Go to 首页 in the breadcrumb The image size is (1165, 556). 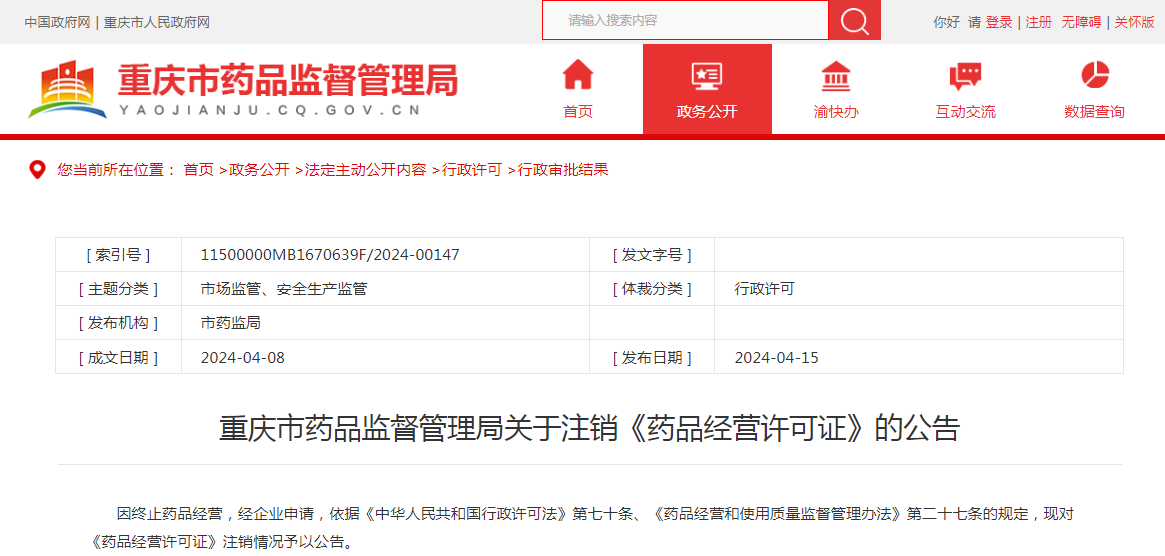(x=198, y=170)
